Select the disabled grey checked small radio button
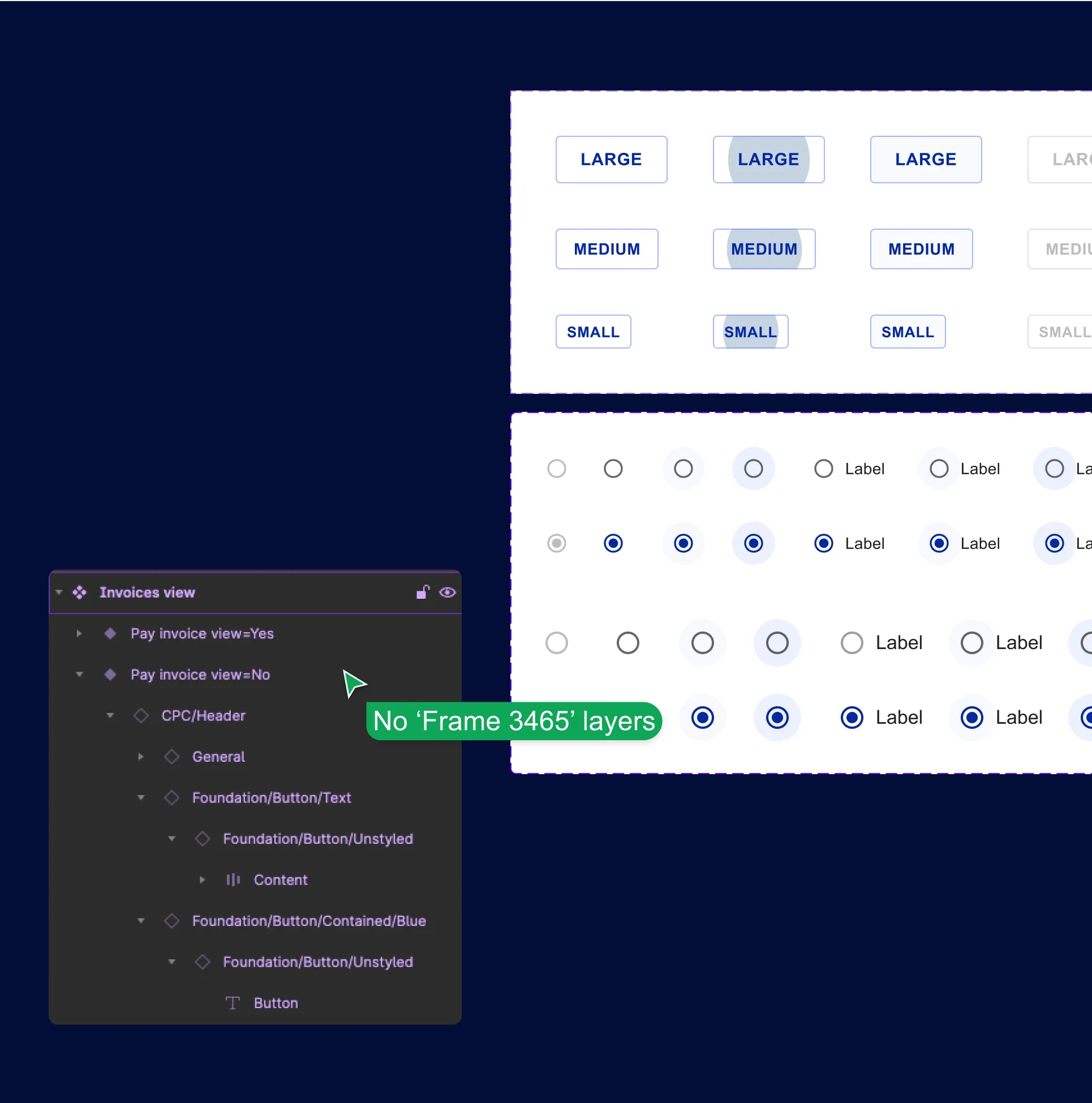The height and width of the screenshot is (1103, 1092). coord(557,543)
